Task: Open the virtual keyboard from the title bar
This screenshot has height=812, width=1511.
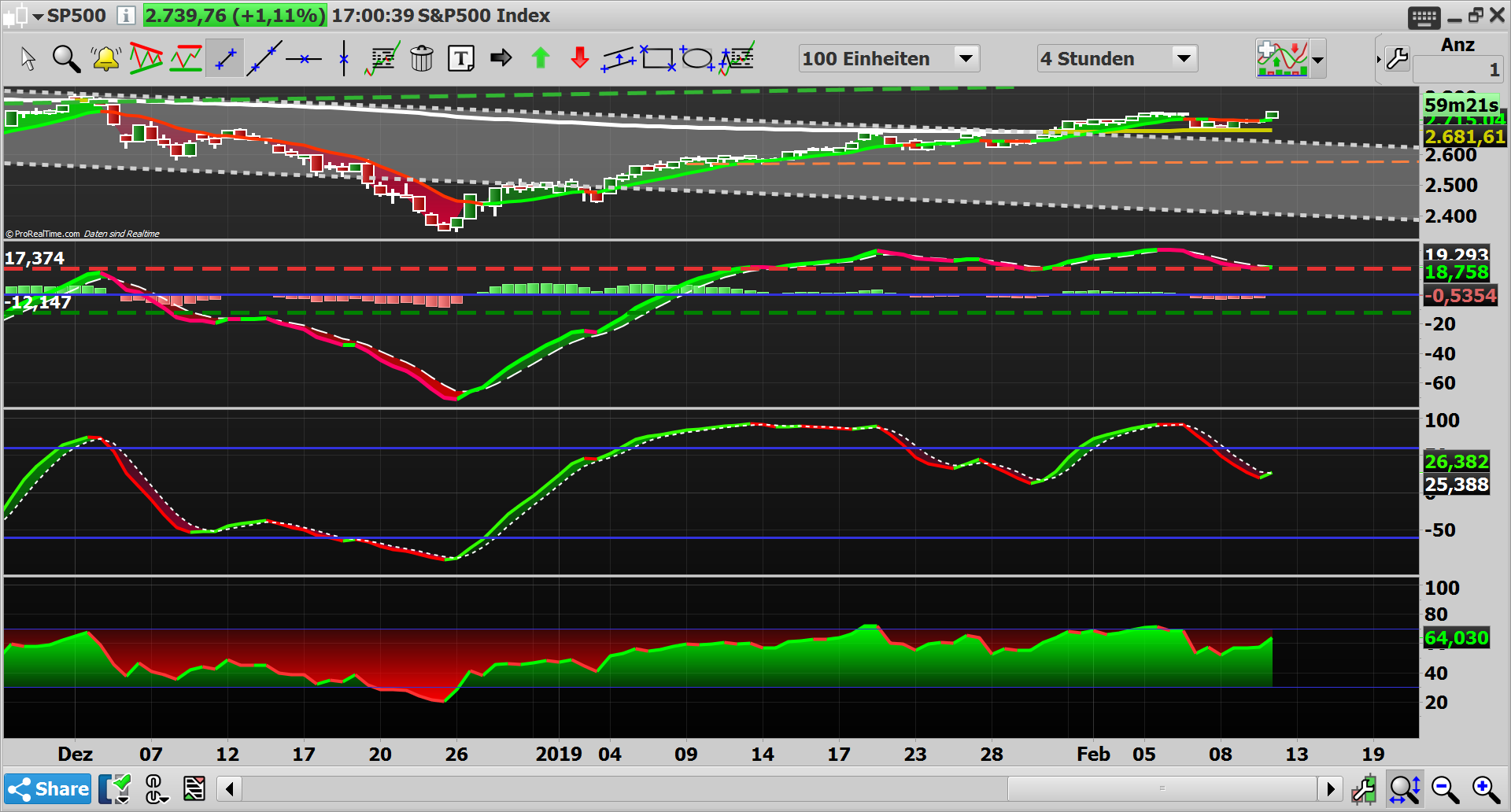Action: [x=1423, y=16]
